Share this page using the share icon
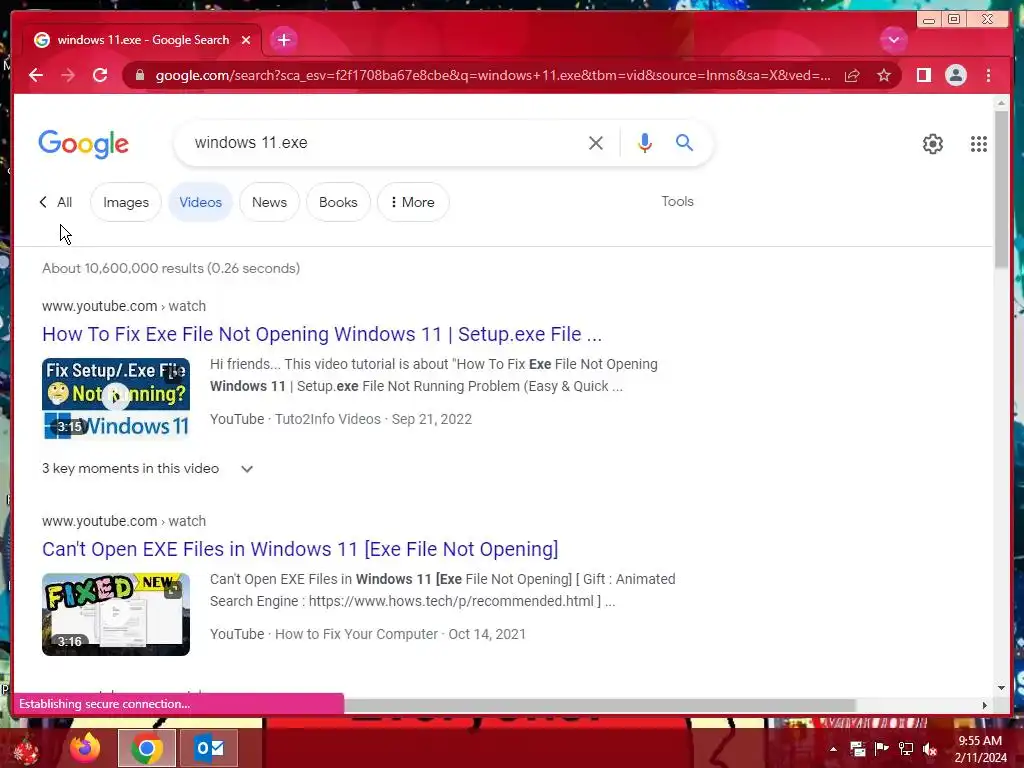 click(x=852, y=75)
